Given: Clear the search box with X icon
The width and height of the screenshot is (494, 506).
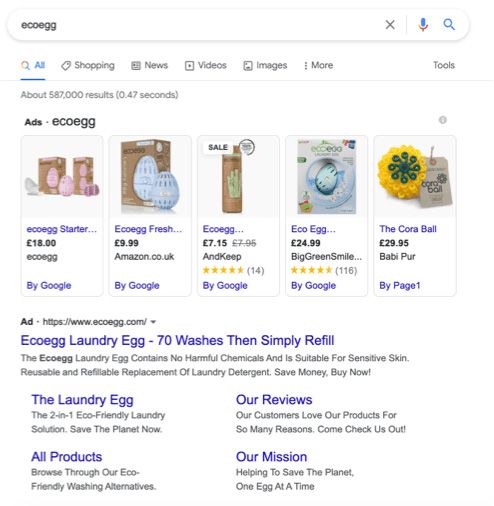Looking at the screenshot, I should point(390,25).
